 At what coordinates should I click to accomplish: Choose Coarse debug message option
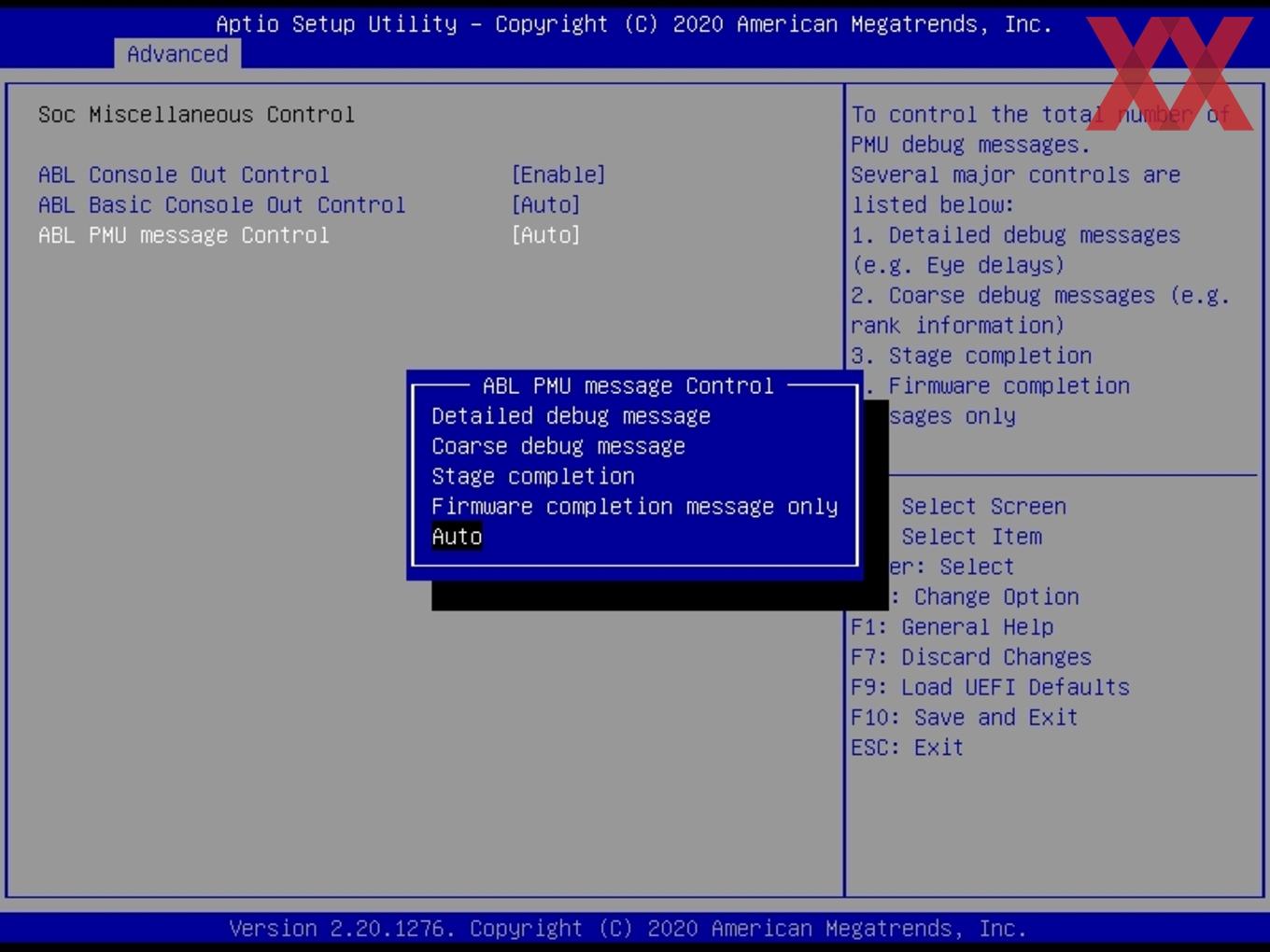(558, 446)
